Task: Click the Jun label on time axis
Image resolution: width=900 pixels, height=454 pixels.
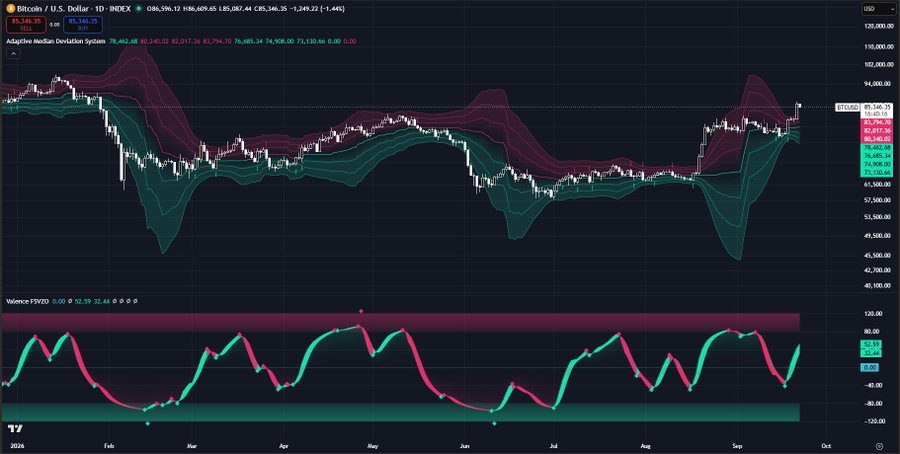Action: click(x=465, y=446)
